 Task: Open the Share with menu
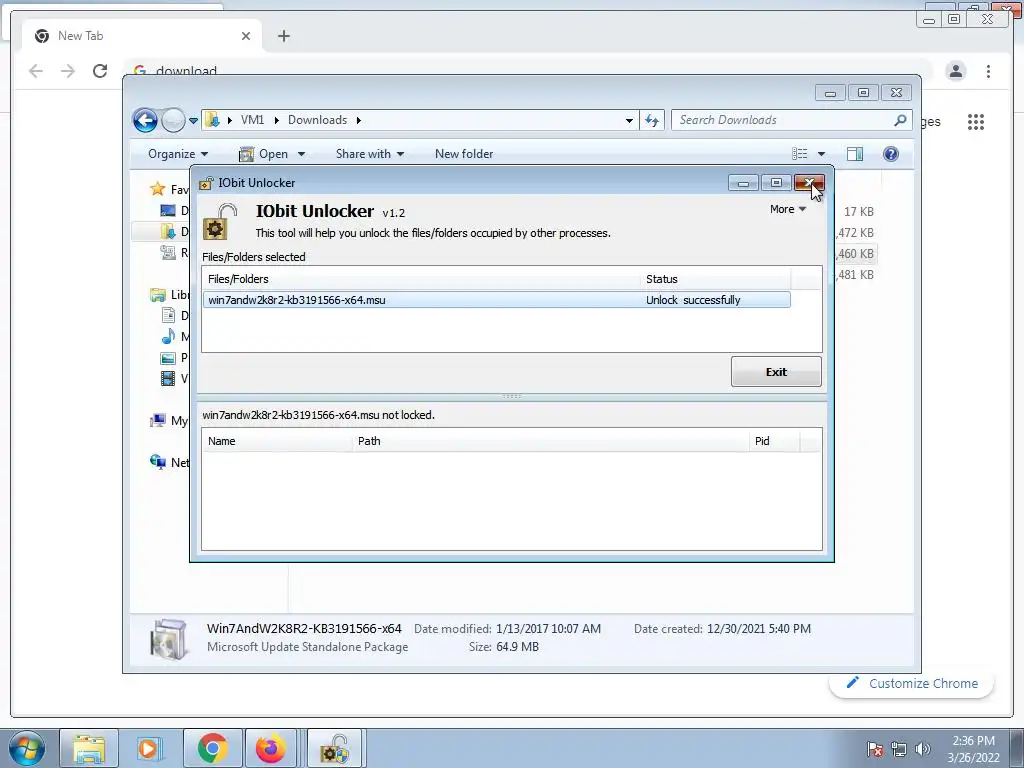pyautogui.click(x=370, y=154)
